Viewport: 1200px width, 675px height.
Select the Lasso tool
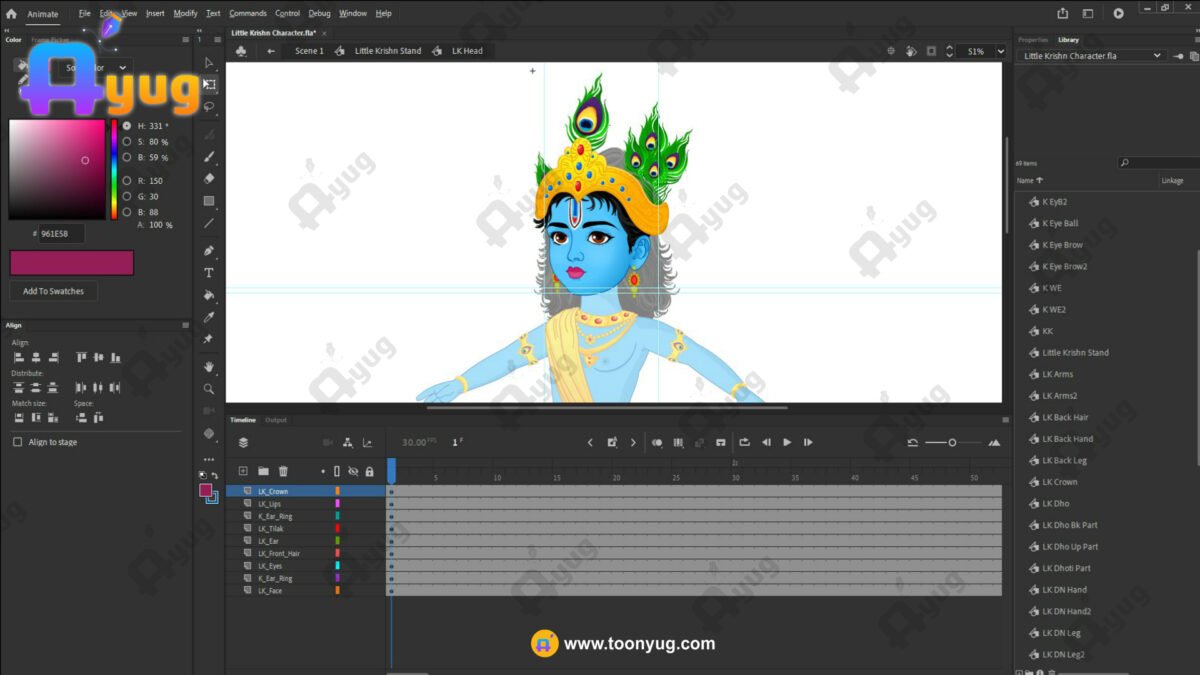coord(209,107)
